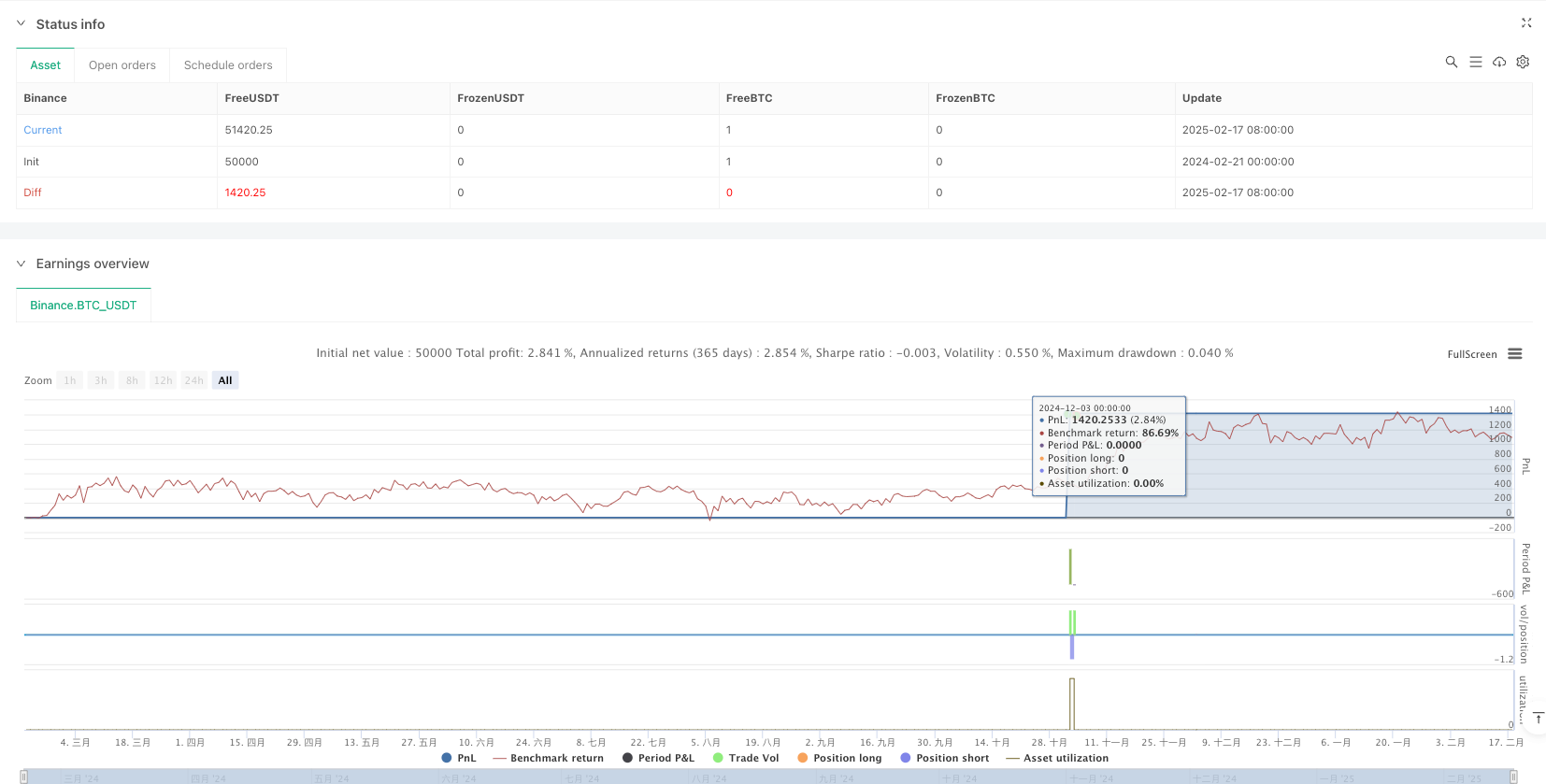Toggle Position short legend item
The height and width of the screenshot is (784, 1546).
click(944, 758)
